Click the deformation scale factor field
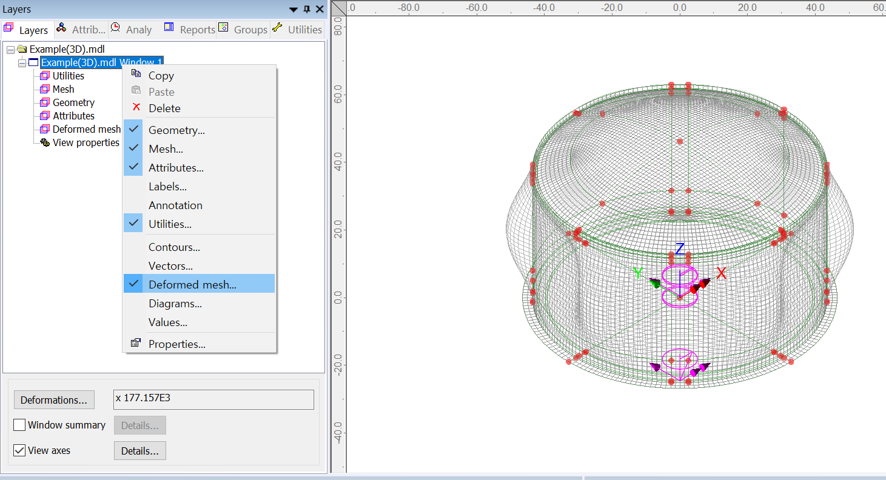 [x=214, y=399]
